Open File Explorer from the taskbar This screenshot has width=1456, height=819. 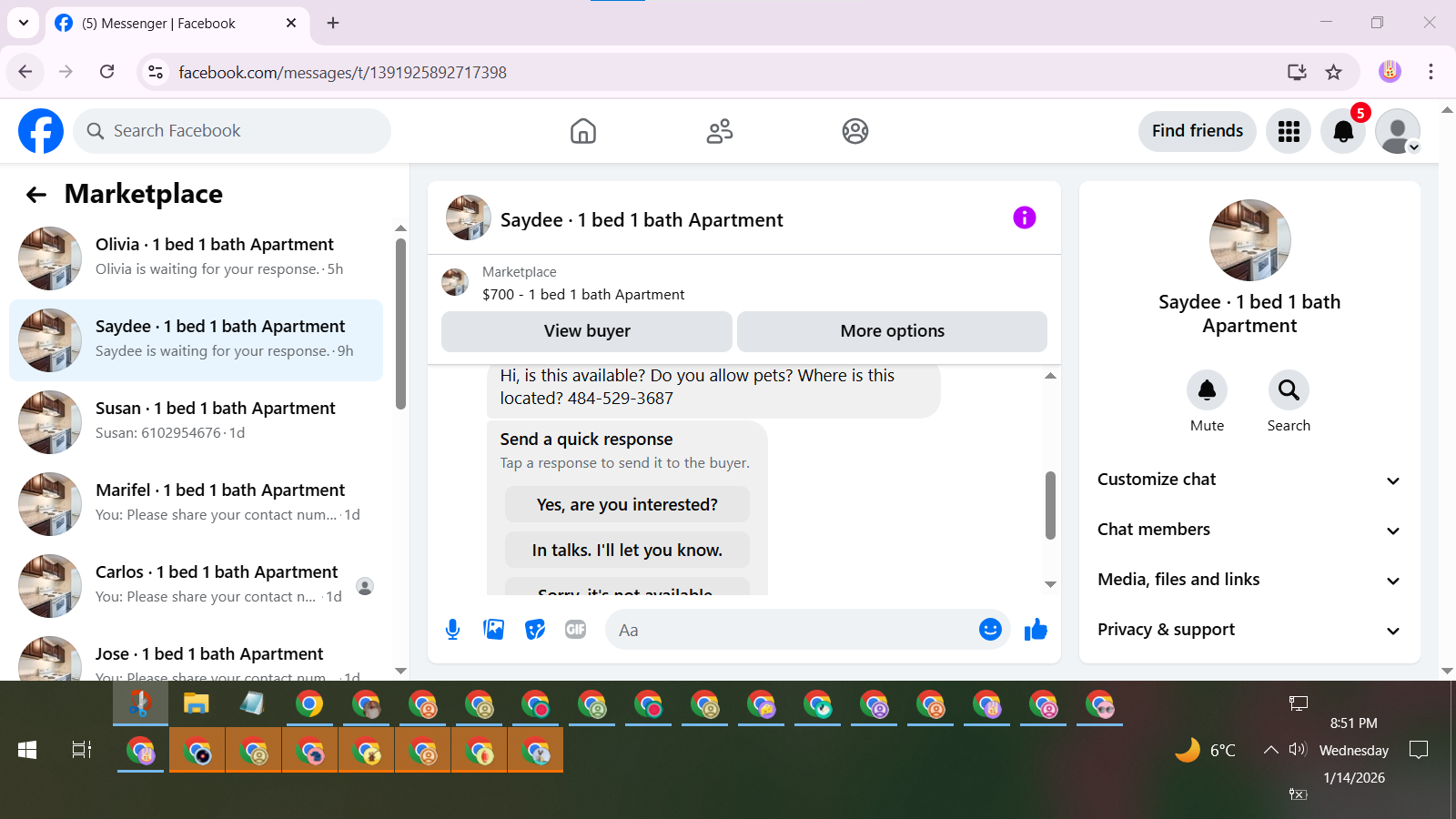tap(197, 703)
